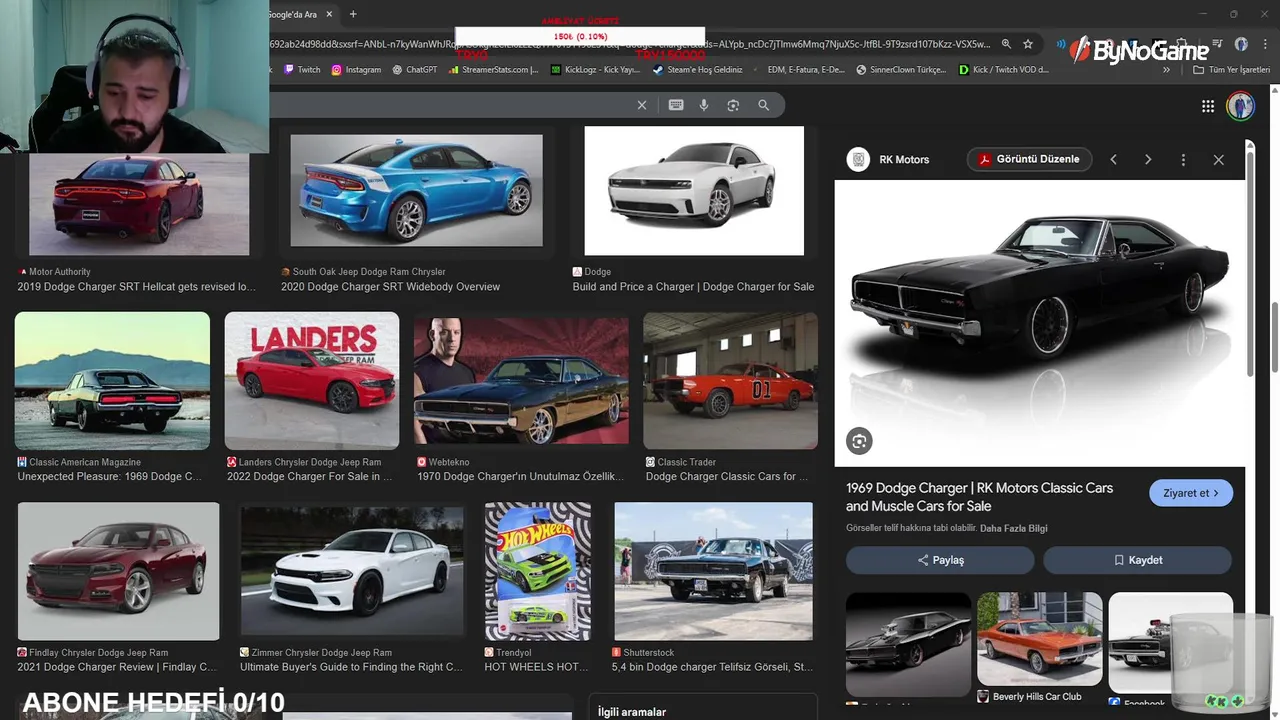This screenshot has width=1280, height=720.
Task: Click 5,4 bin Dodge charger Telifsiz caption
Action: click(712, 667)
